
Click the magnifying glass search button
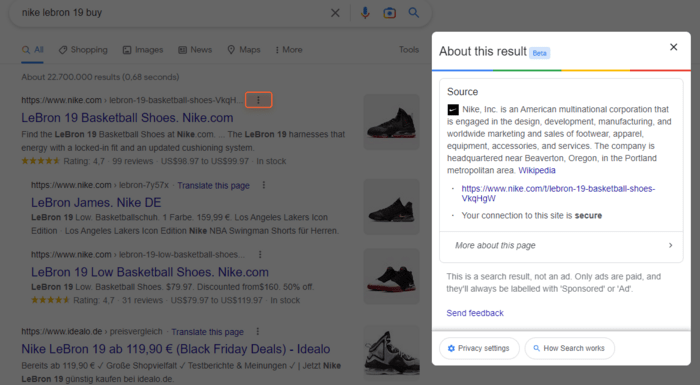tap(414, 13)
